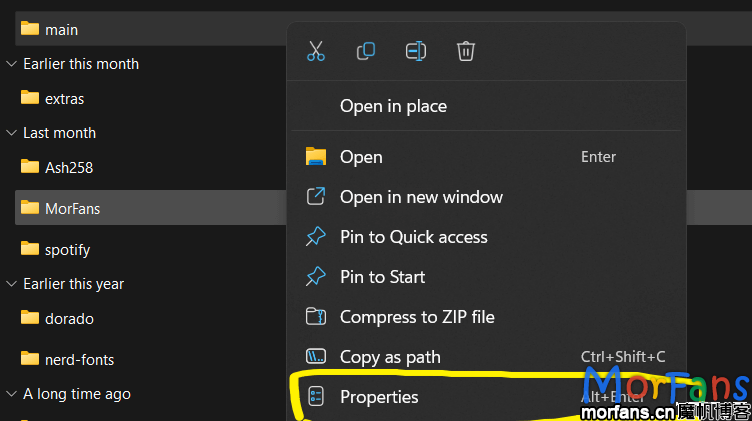The image size is (752, 421).
Task: Select the Open menu entry
Action: (x=361, y=157)
